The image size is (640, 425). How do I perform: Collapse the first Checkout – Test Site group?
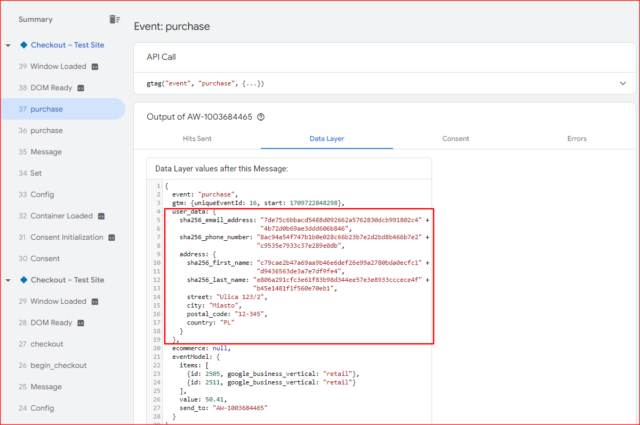(x=8, y=45)
